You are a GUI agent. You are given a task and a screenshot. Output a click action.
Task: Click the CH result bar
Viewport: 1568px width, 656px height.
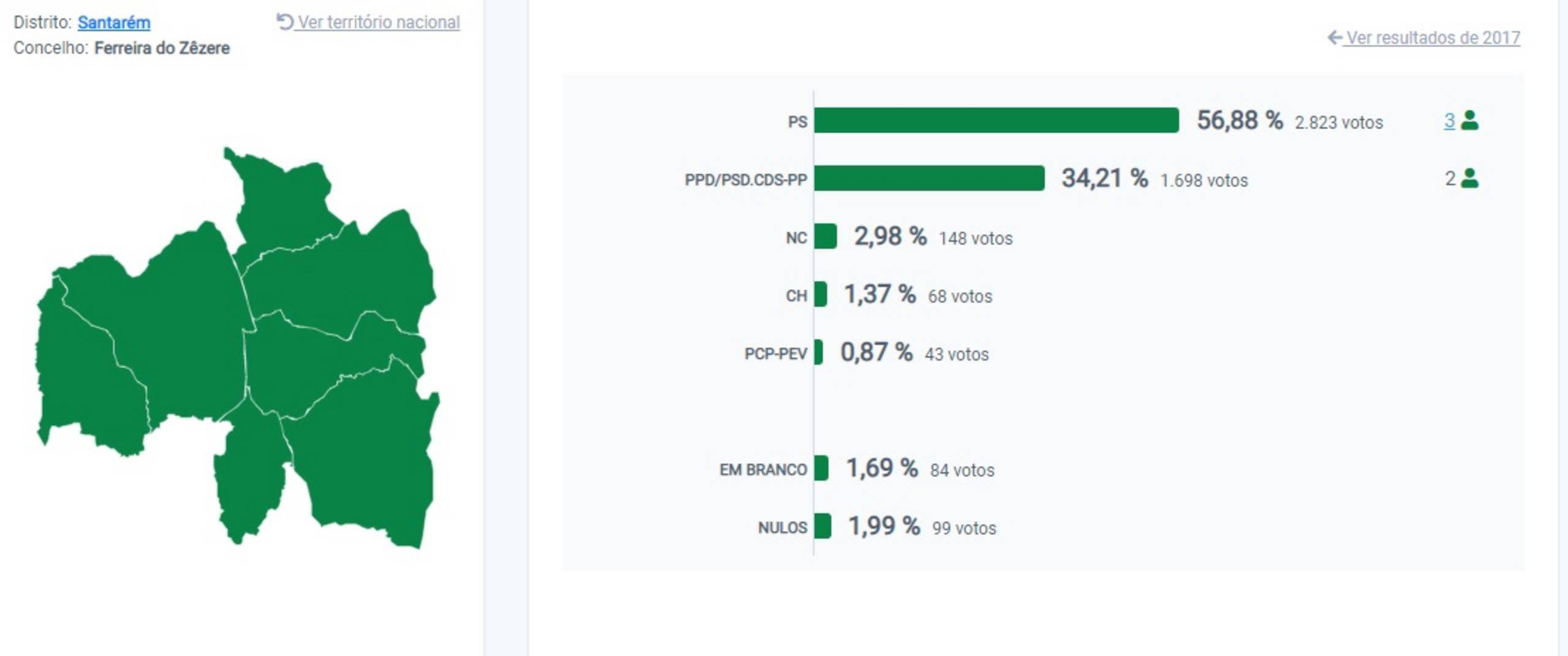click(x=821, y=295)
